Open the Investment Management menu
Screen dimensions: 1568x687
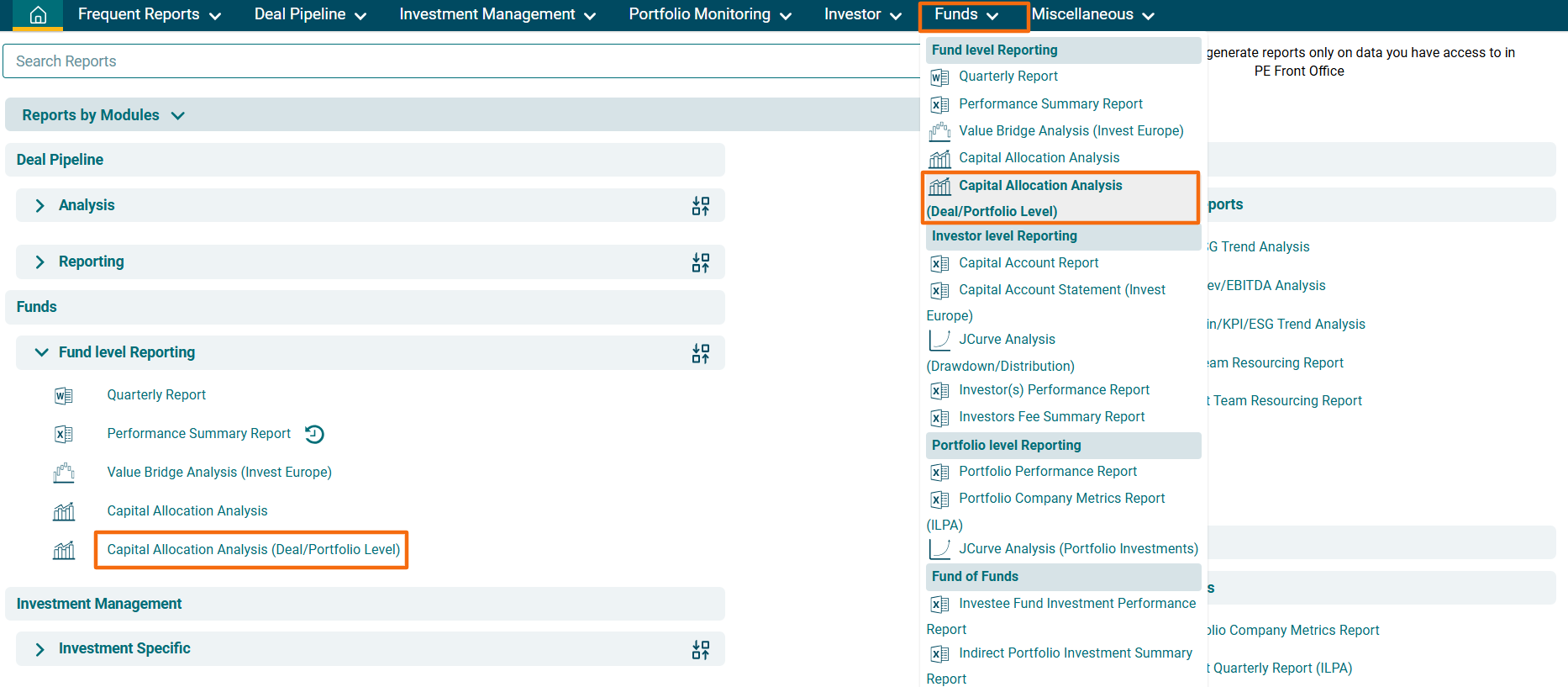click(x=497, y=15)
